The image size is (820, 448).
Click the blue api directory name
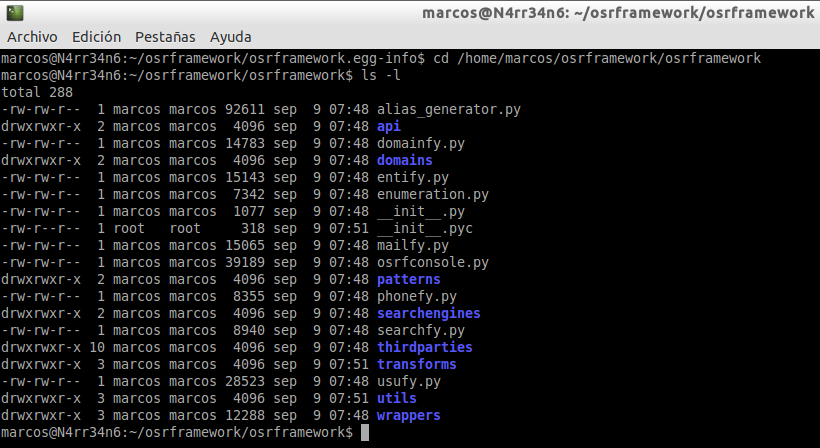coord(388,126)
